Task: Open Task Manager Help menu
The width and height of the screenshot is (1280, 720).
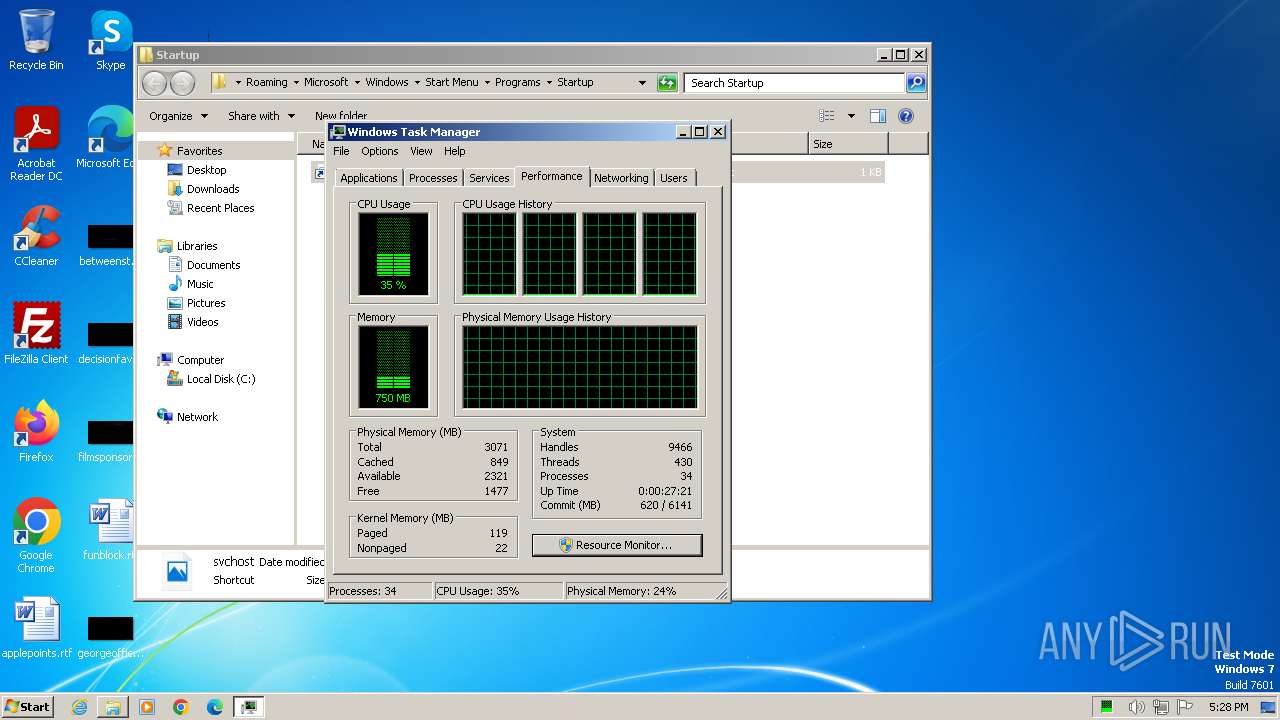Action: point(455,151)
